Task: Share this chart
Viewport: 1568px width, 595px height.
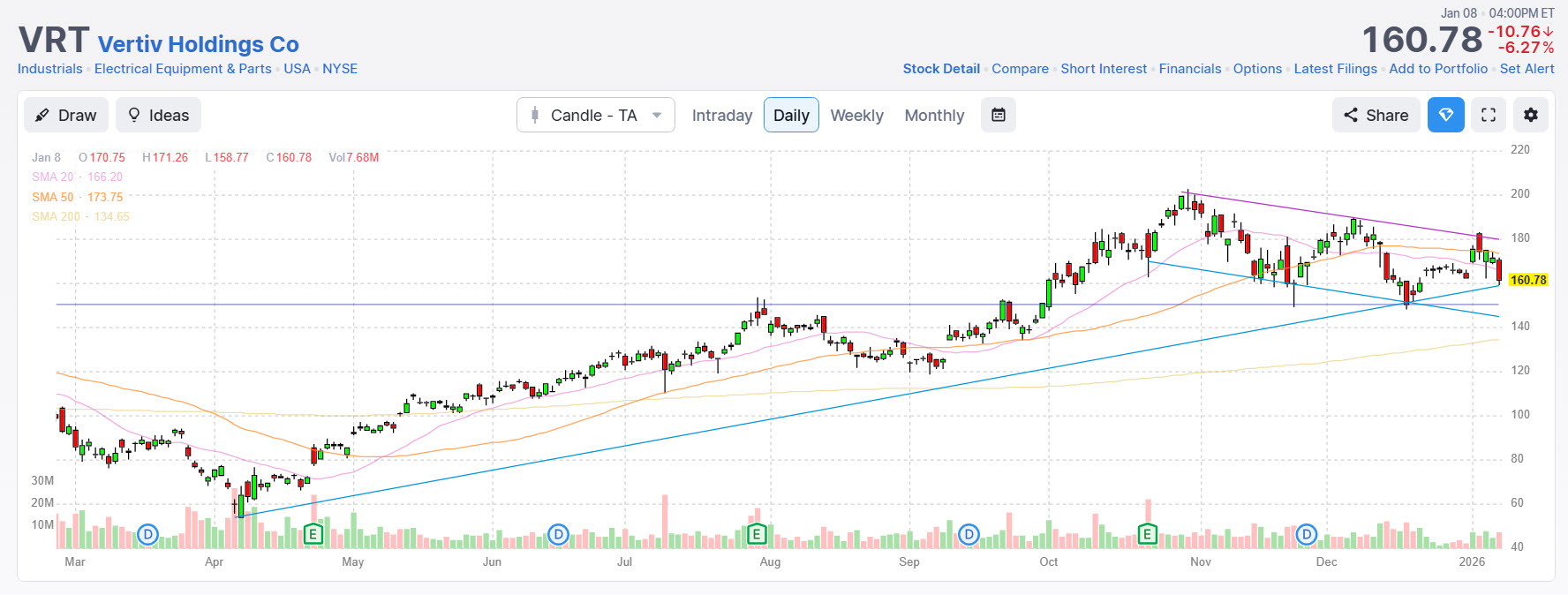Action: click(x=1376, y=115)
